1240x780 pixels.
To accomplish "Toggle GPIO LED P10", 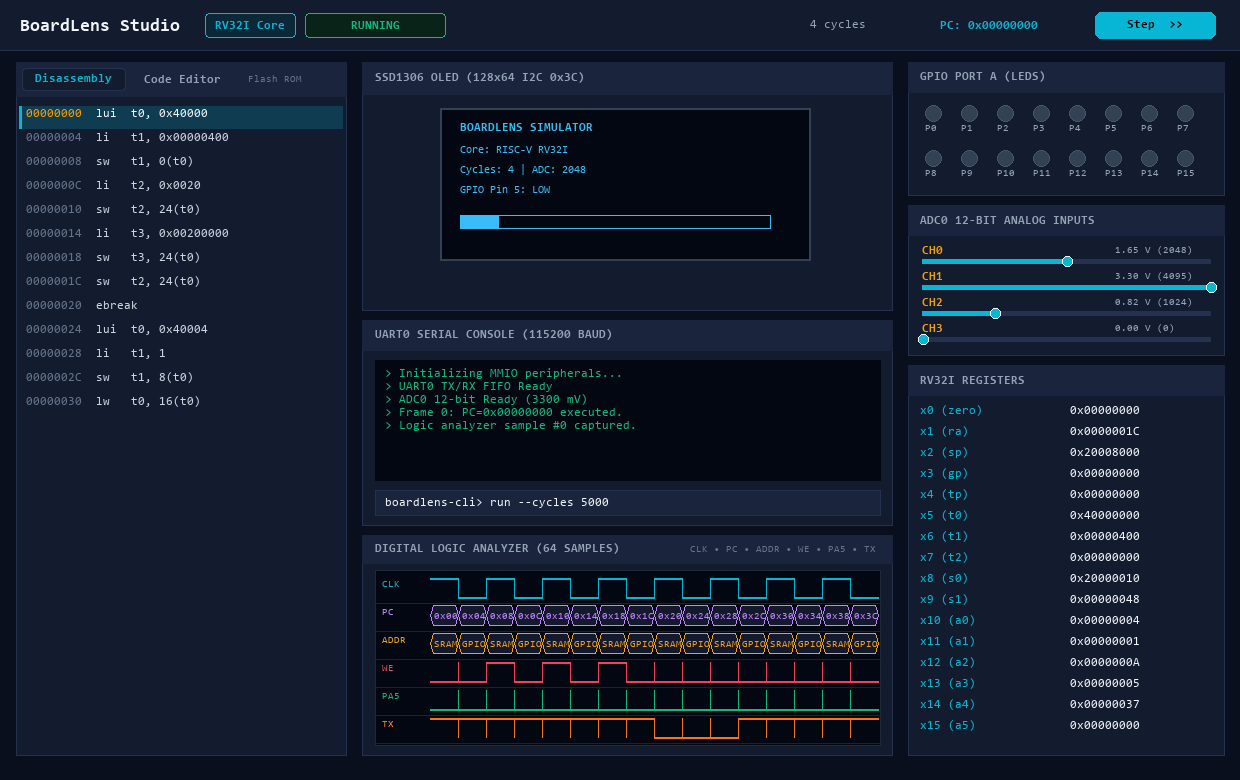I will (x=1005, y=159).
